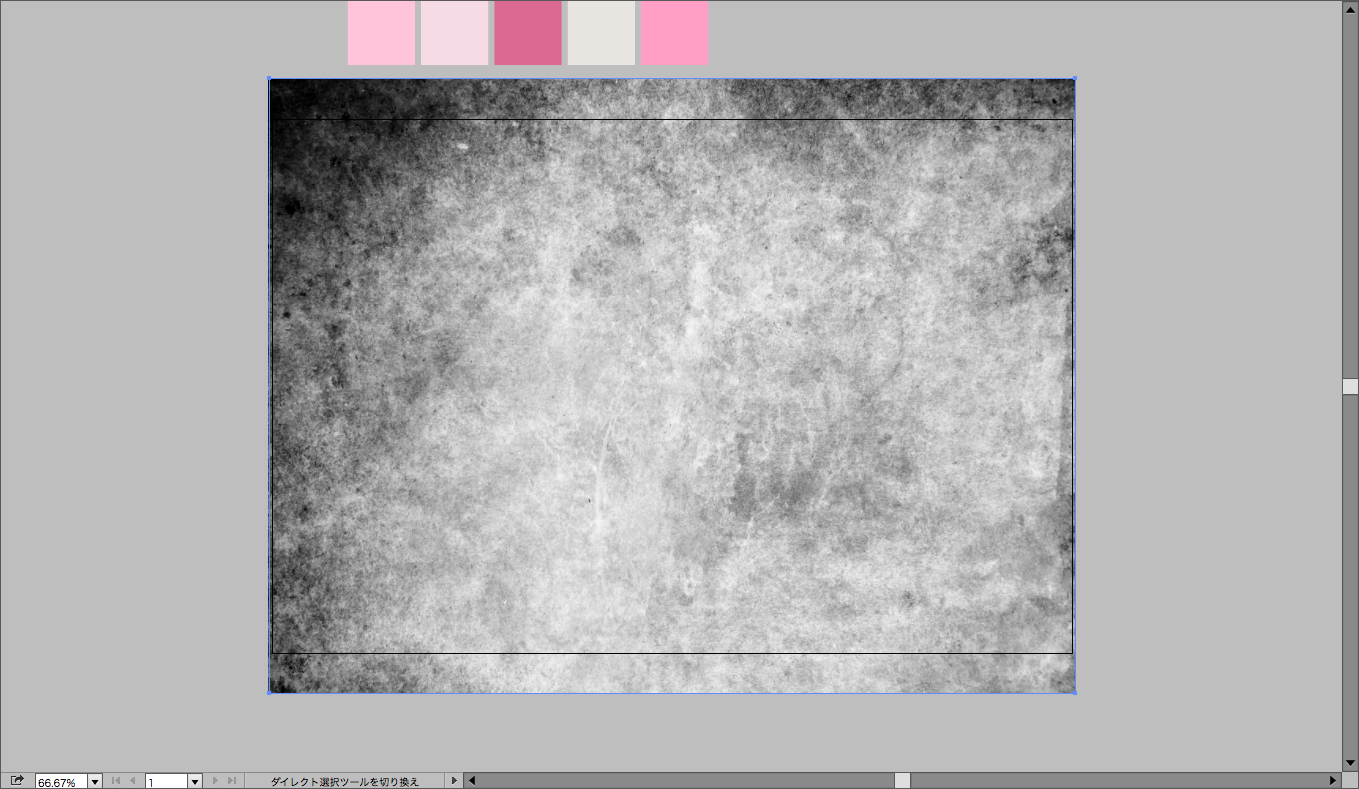Open the zoom level dropdown arrow
Viewport: 1359px width, 789px height.
[x=95, y=781]
